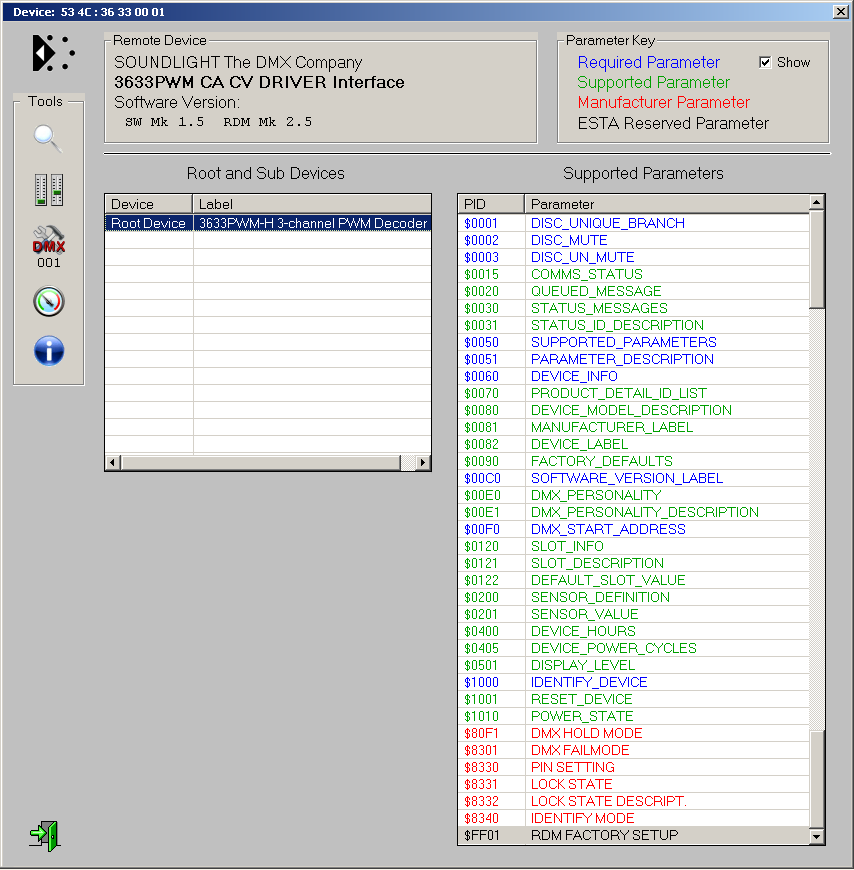
Task: Open the gauge sensor tool icon
Action: click(x=48, y=301)
